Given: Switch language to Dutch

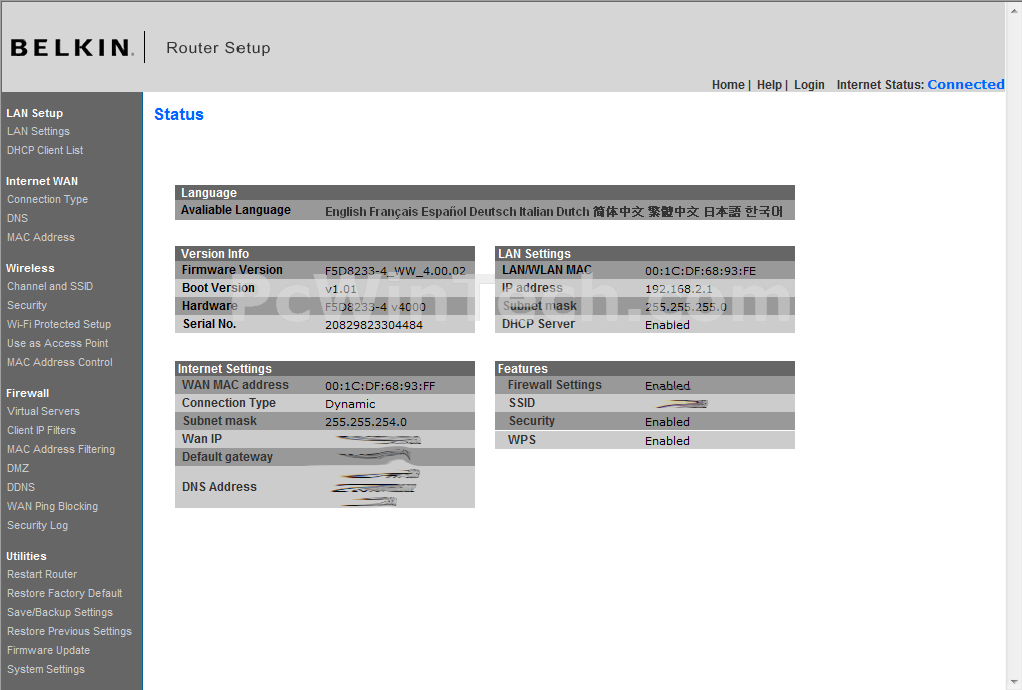Looking at the screenshot, I should pos(573,212).
